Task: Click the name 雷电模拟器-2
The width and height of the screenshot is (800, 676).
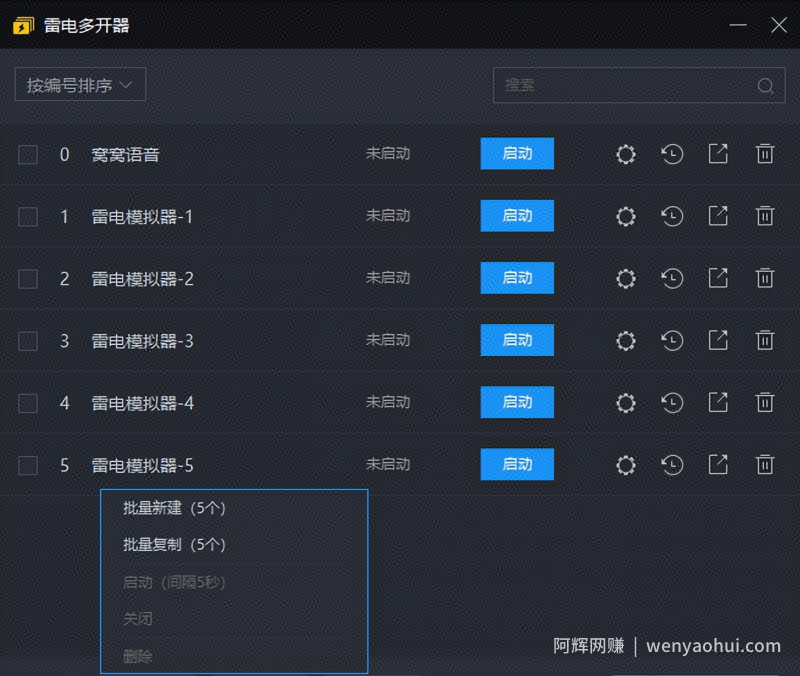Action: tap(142, 279)
